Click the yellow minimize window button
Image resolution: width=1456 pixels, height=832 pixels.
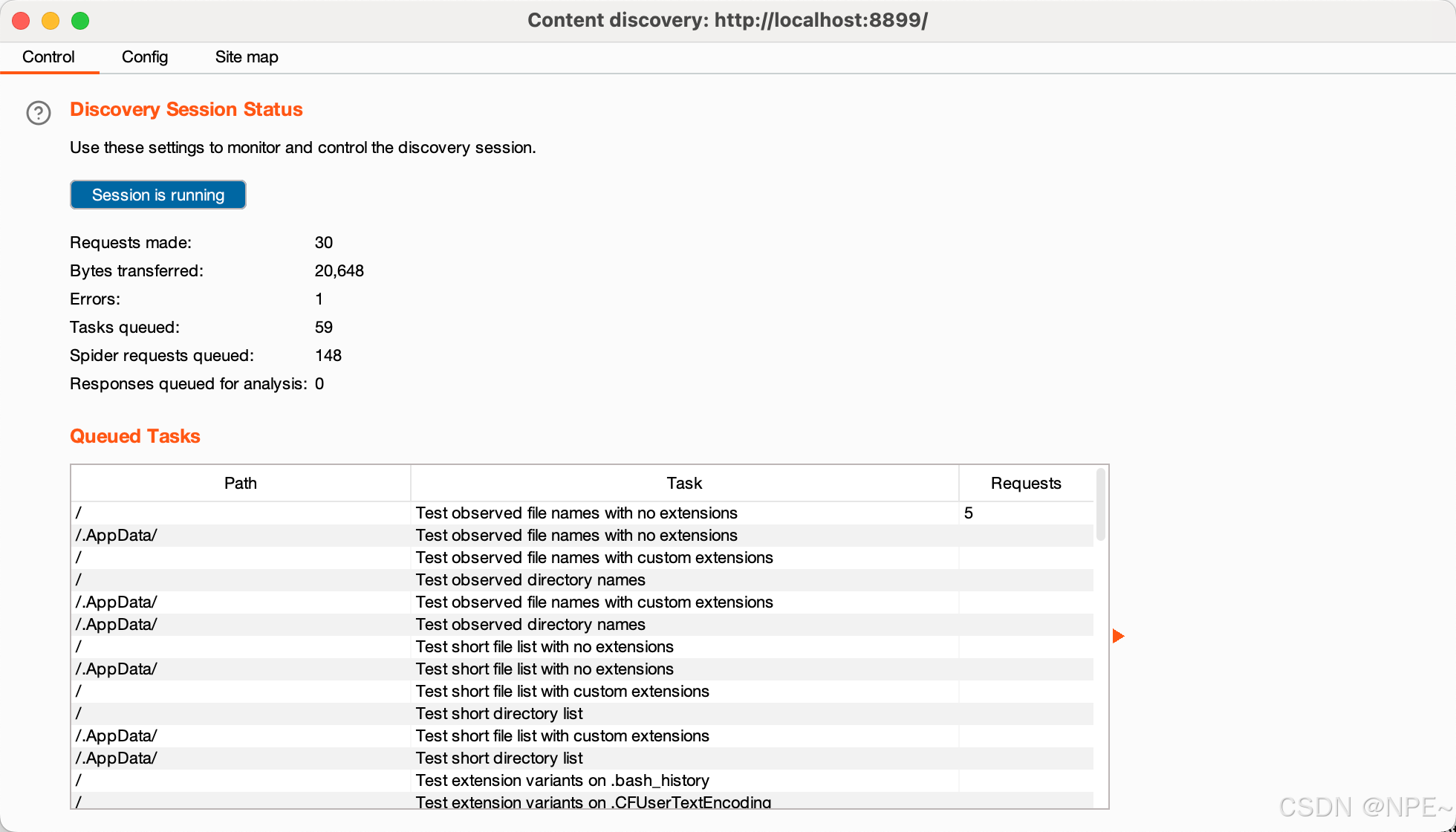coord(51,21)
